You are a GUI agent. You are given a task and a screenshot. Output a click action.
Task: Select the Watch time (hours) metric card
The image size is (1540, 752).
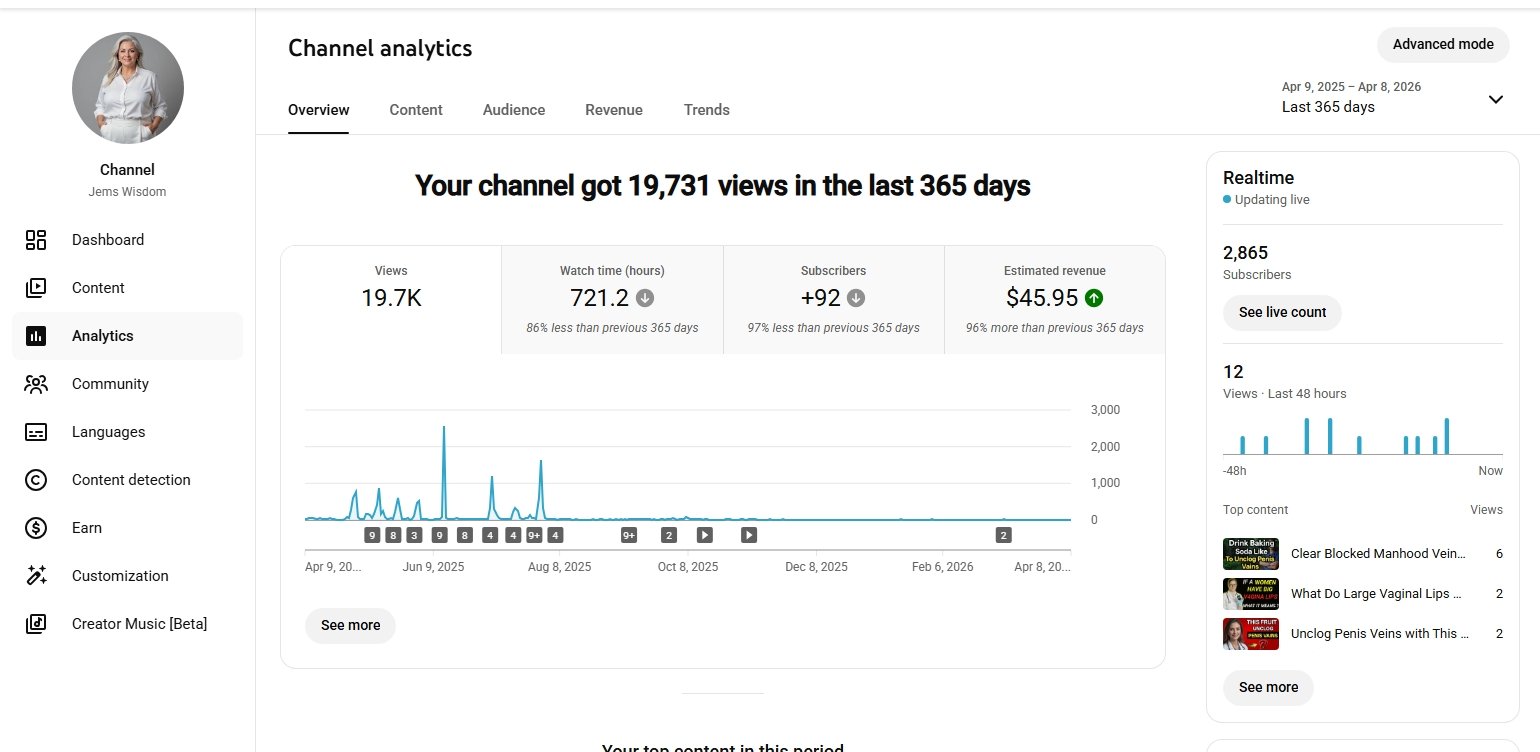click(x=612, y=299)
